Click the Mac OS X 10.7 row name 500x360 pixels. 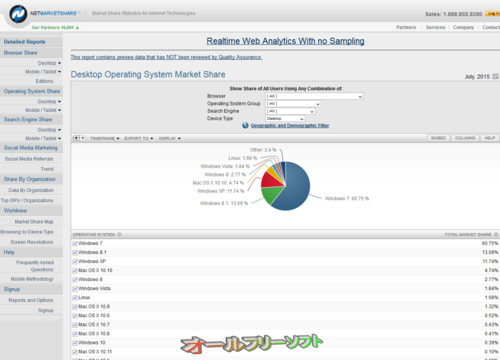click(94, 325)
